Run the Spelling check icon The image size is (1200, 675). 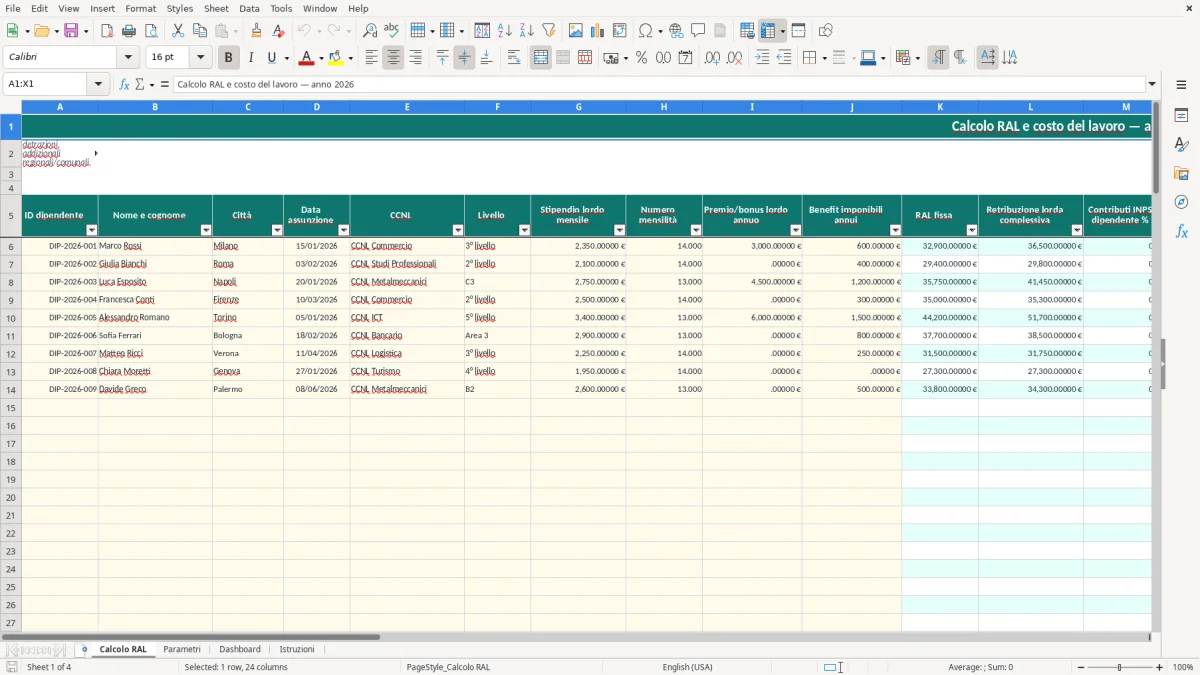pos(392,31)
